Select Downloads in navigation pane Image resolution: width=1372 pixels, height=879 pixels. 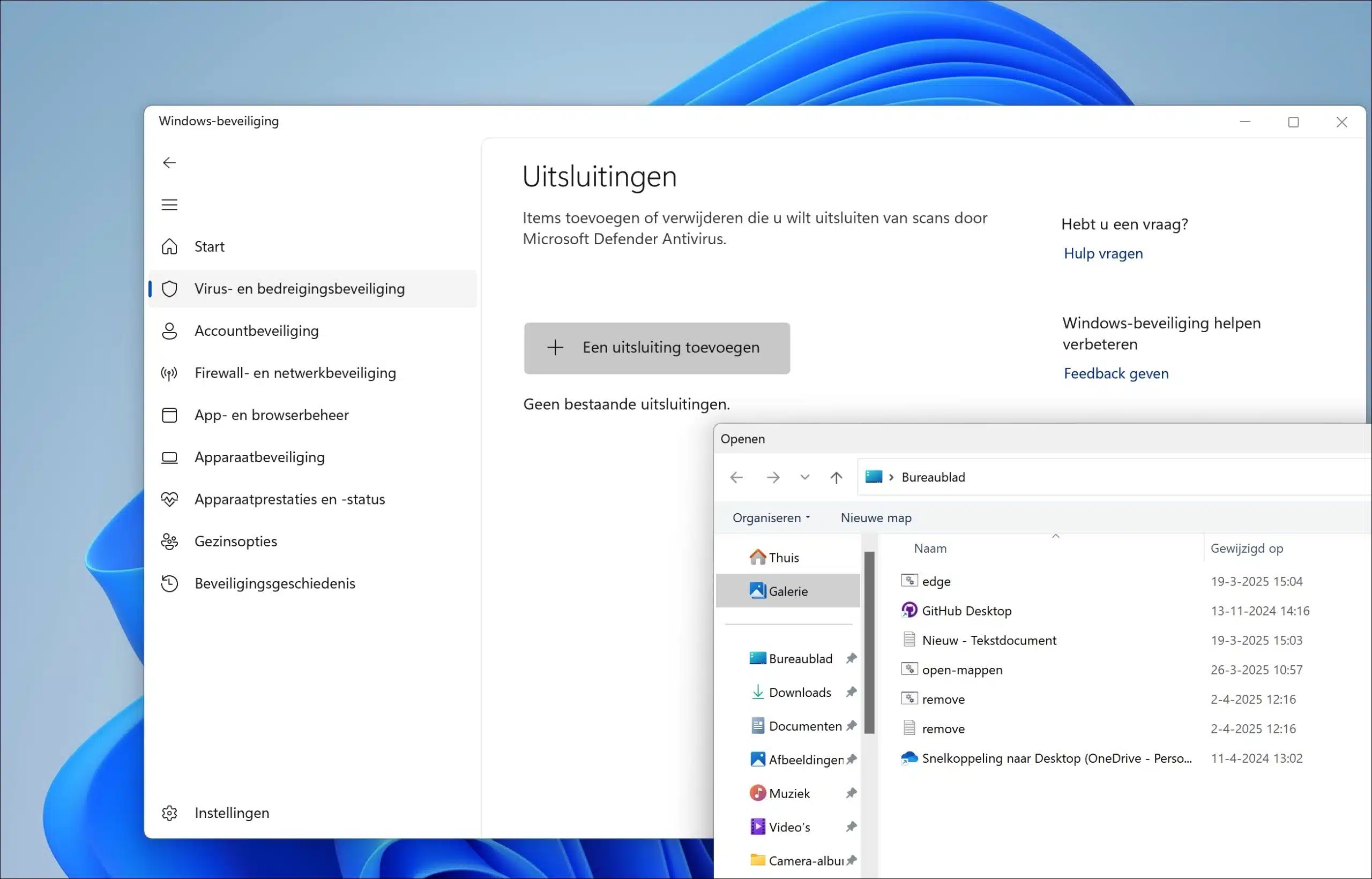pyautogui.click(x=788, y=693)
